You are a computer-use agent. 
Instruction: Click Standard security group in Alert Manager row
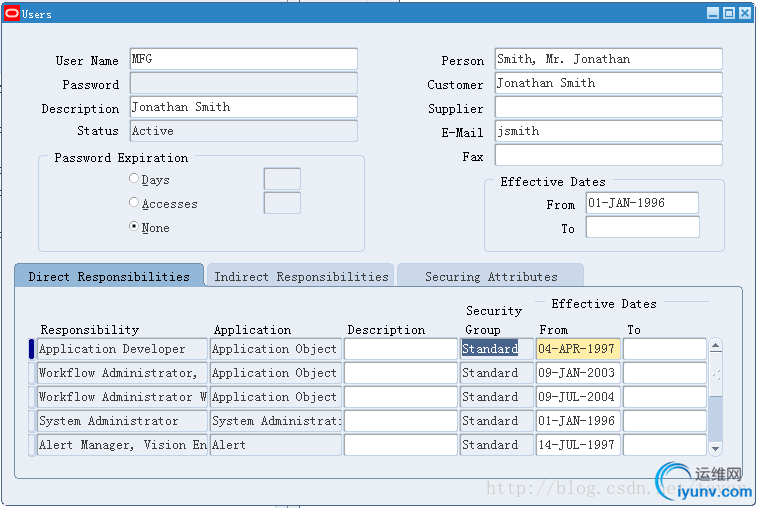pos(496,445)
